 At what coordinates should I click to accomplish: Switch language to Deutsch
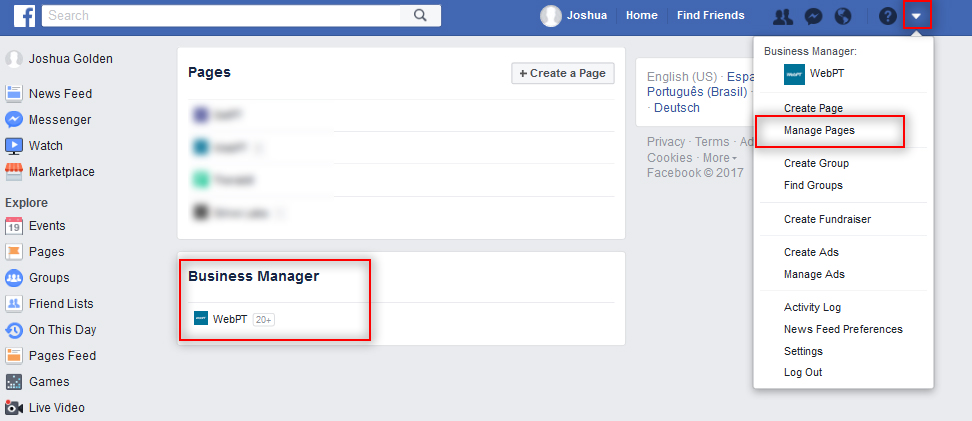click(x=677, y=108)
